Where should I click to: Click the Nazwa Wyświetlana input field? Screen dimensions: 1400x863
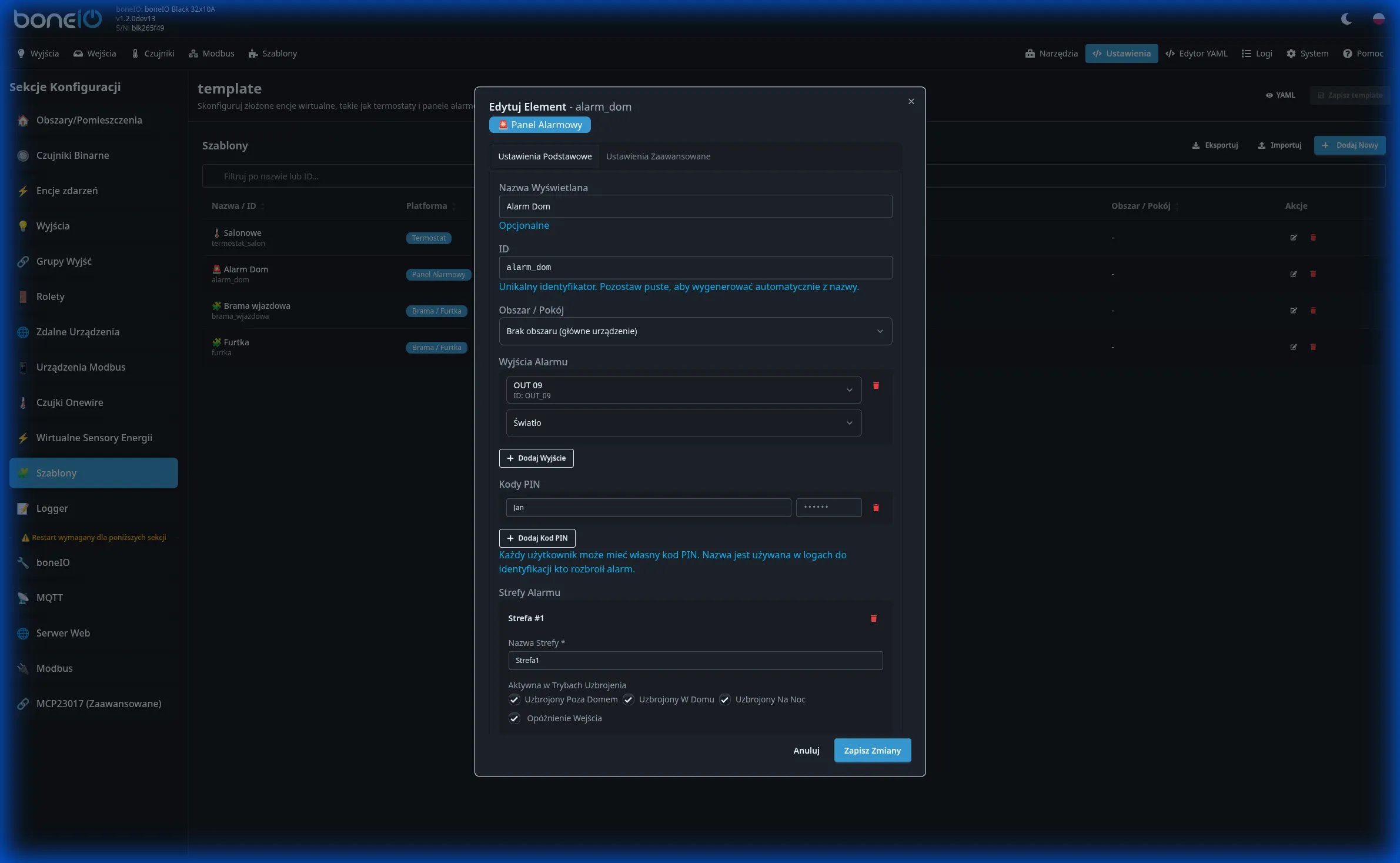point(695,206)
